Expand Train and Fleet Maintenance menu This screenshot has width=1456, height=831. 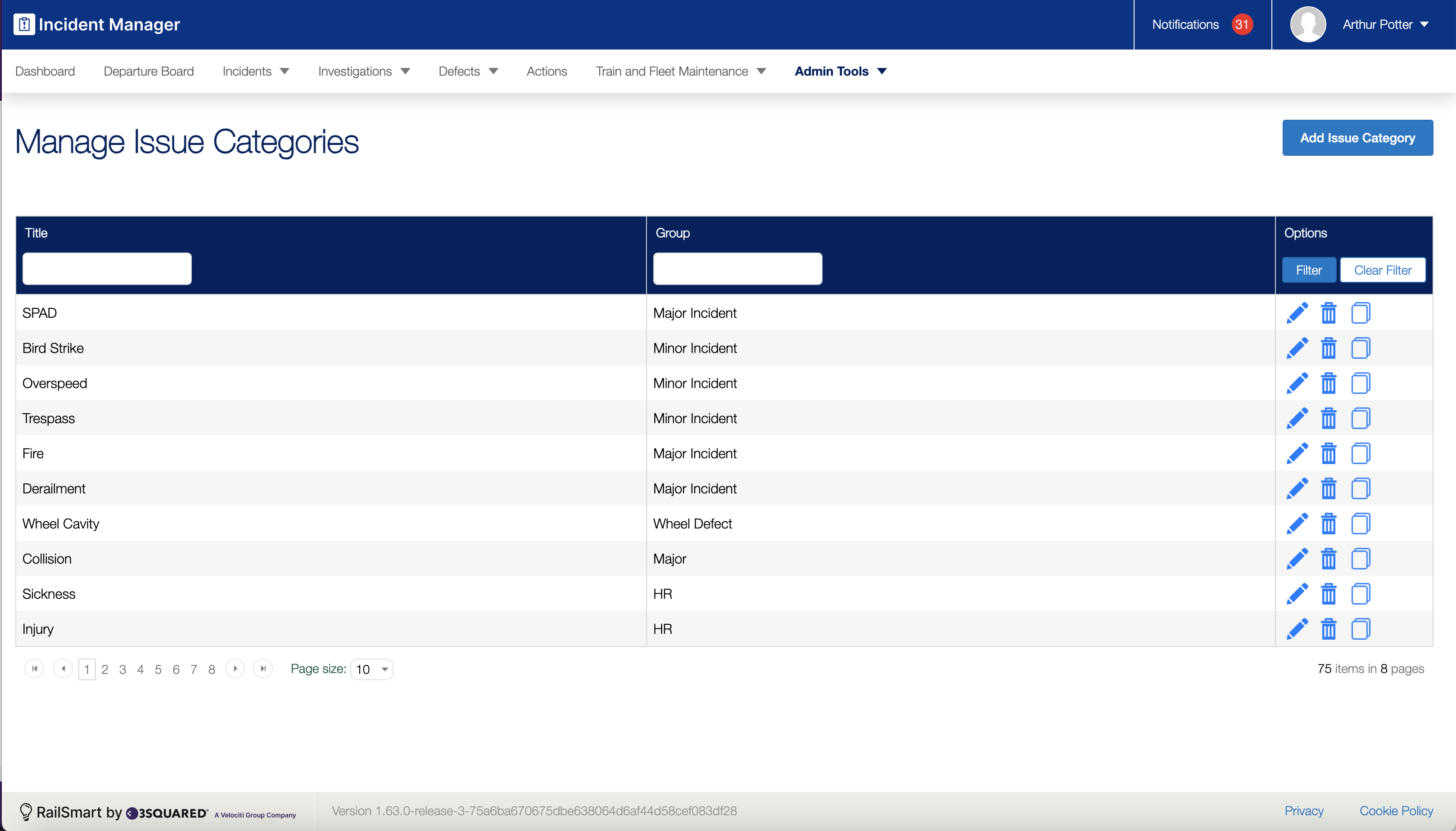click(681, 71)
